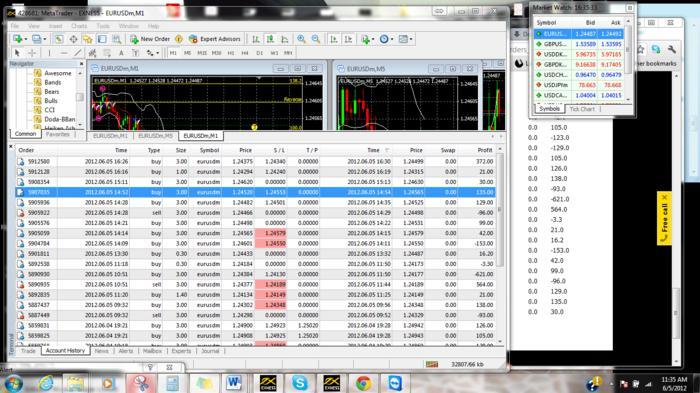This screenshot has width=700, height=393.
Task: Select the cursor arrow tool
Action: coord(17,53)
